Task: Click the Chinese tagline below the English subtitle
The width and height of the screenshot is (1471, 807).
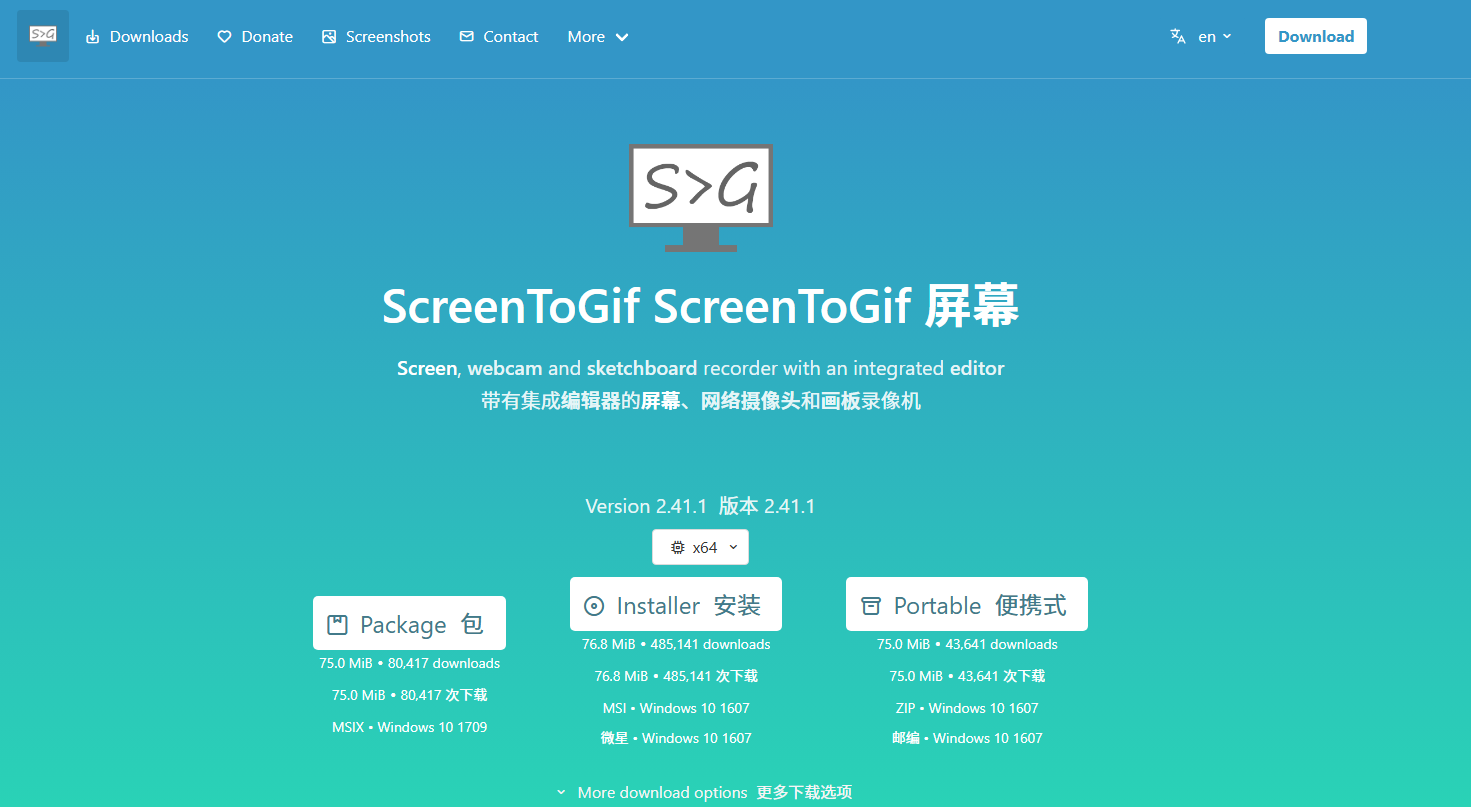Action: pos(700,402)
